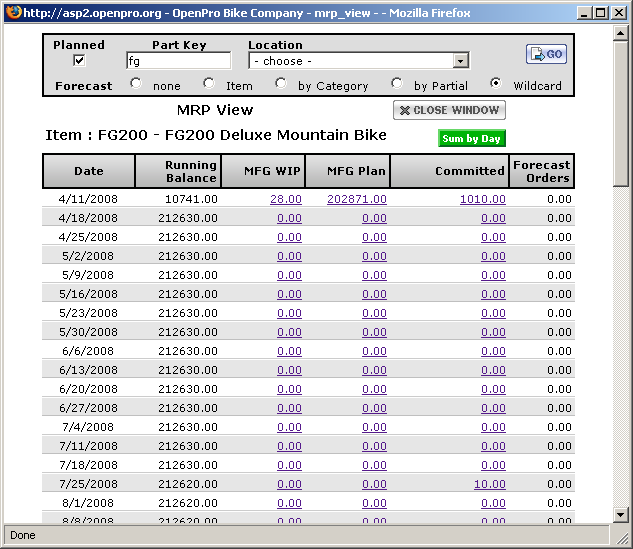
Task: Maximize the Firefox window
Action: pos(601,11)
